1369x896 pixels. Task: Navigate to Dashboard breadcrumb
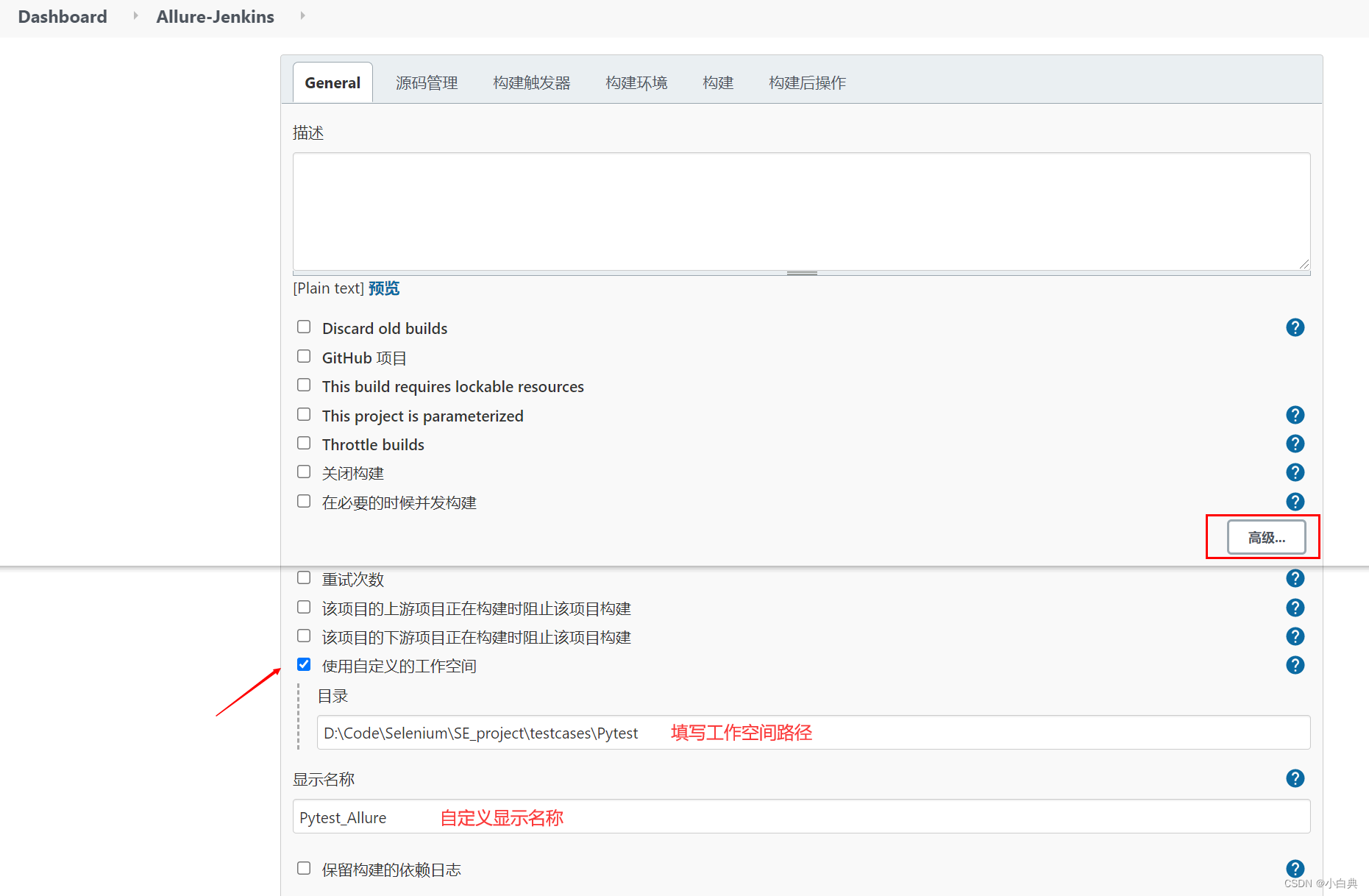click(x=63, y=16)
